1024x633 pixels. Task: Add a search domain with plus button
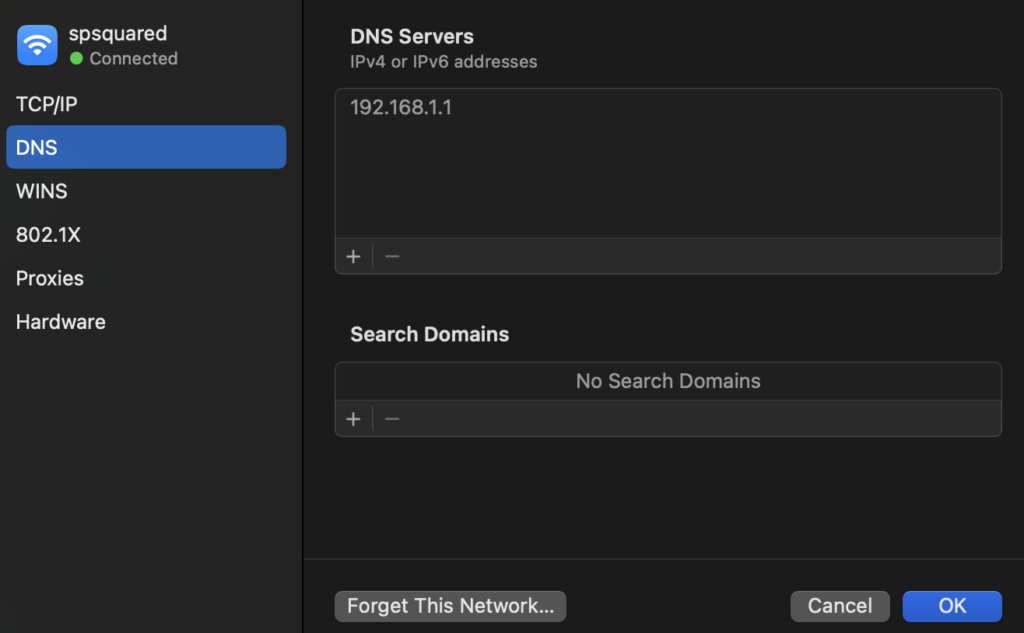click(x=353, y=419)
